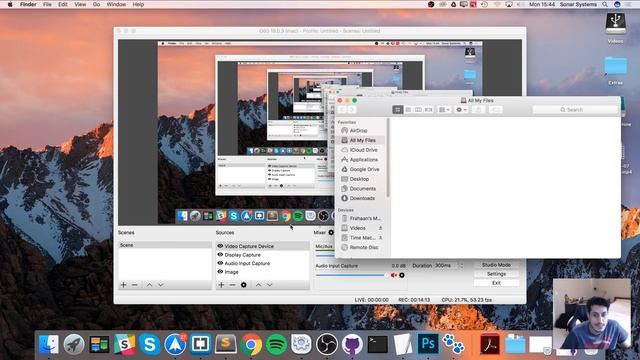
Task: Add a new scene with the plus icon
Action: [x=123, y=285]
